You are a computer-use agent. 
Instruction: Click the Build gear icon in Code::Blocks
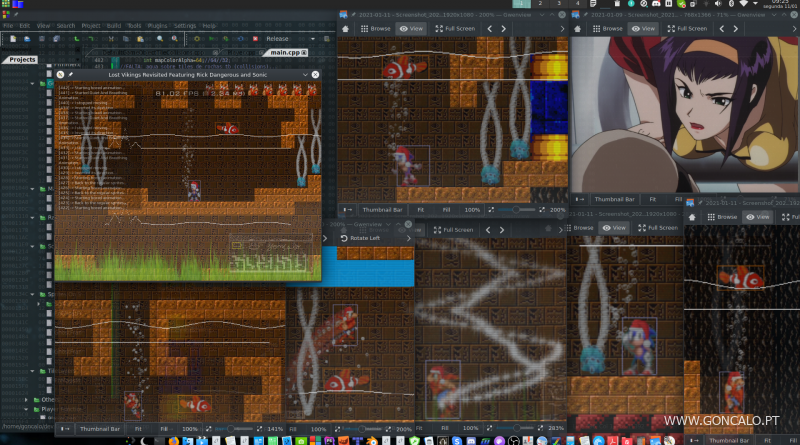tap(197, 39)
